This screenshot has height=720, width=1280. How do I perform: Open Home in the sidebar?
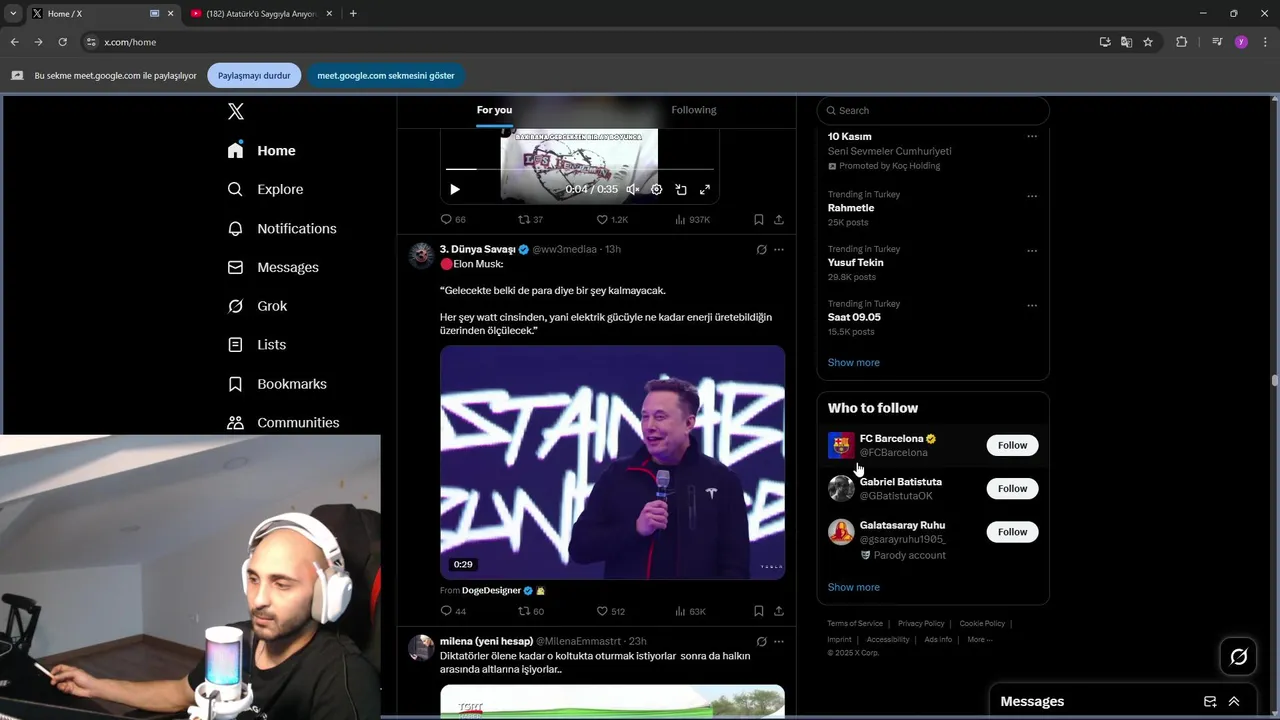click(261, 150)
